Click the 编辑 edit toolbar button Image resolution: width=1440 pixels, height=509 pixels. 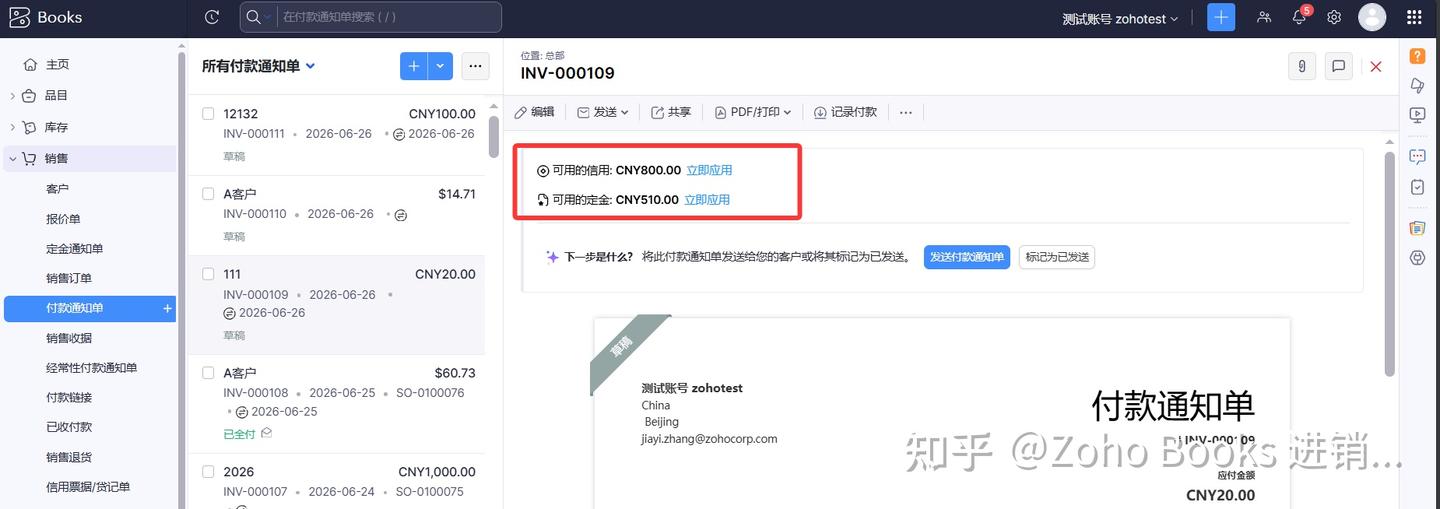pyautogui.click(x=534, y=112)
